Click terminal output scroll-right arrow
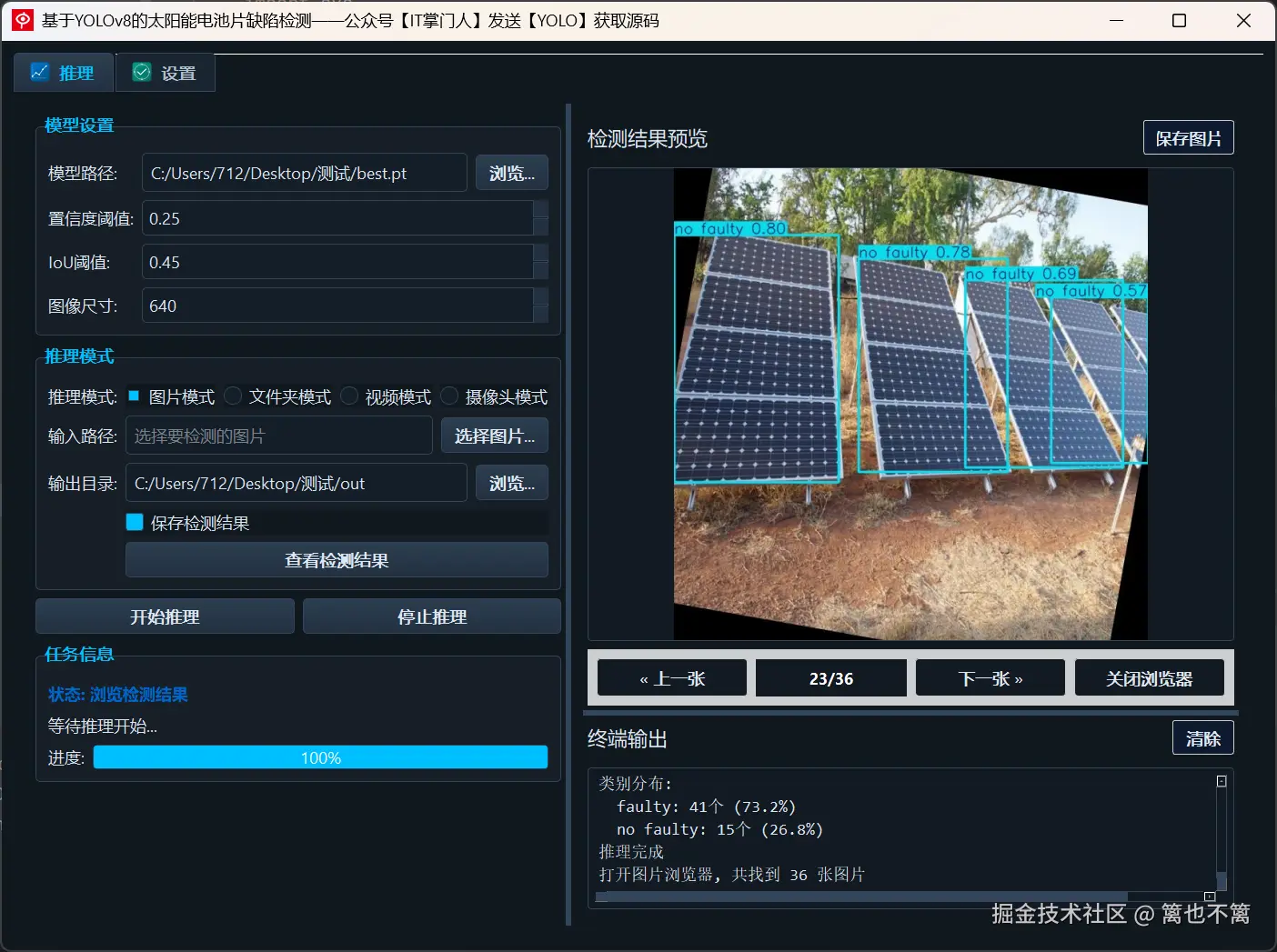The height and width of the screenshot is (952, 1277). (x=1210, y=897)
